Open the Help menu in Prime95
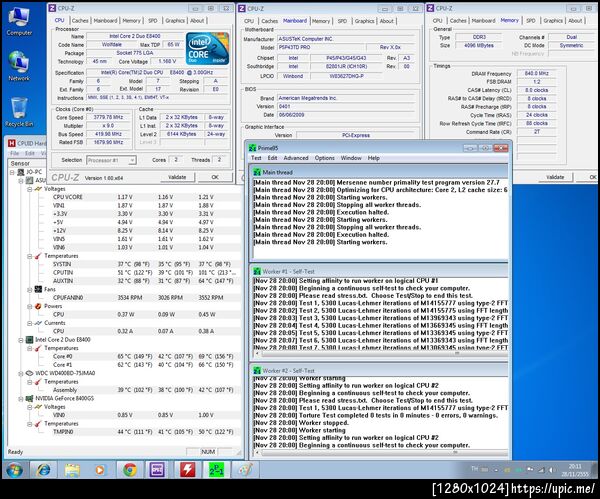Viewport: 600px width, 499px height. pyautogui.click(x=373, y=158)
